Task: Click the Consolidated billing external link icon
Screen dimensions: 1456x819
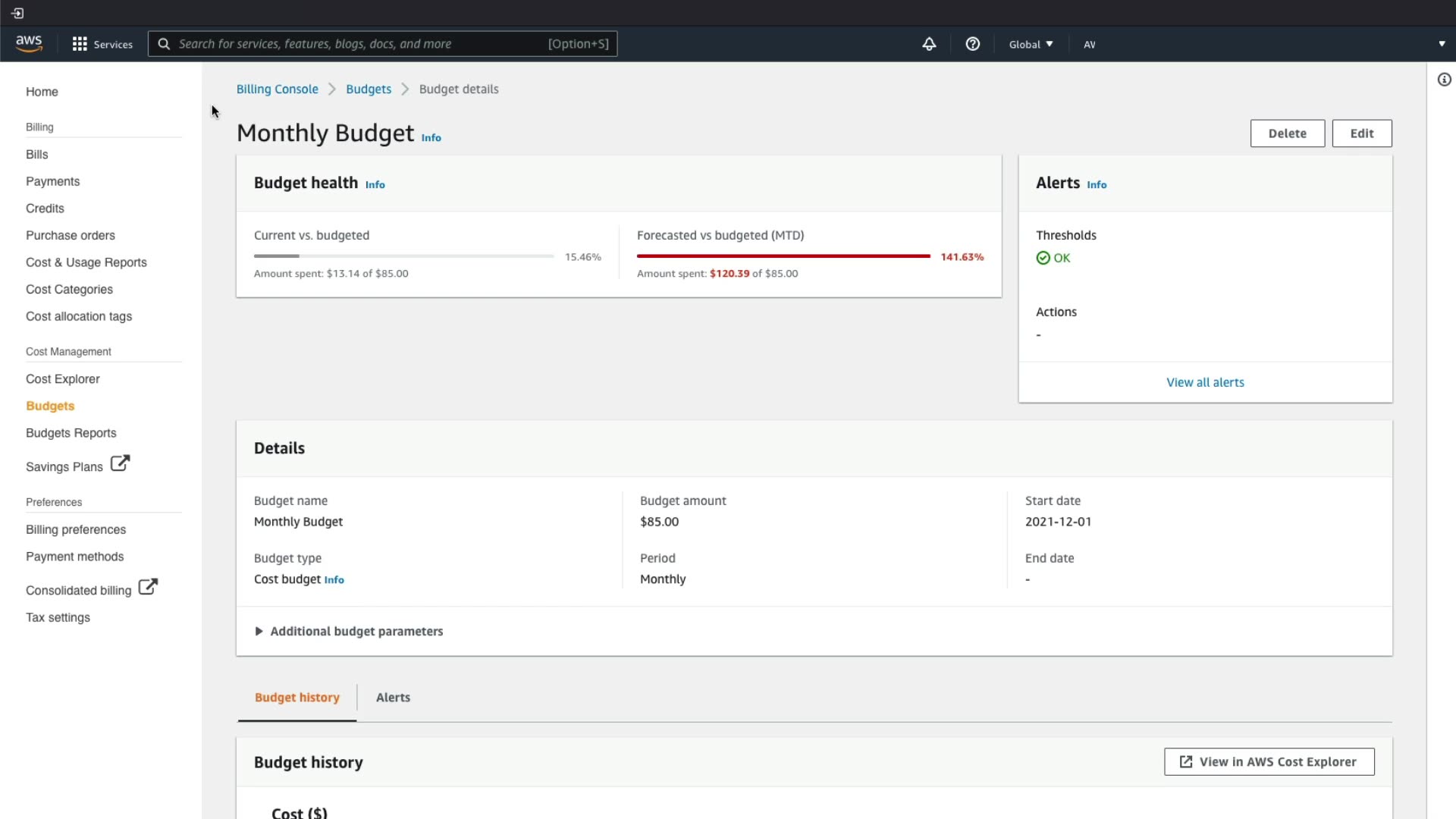Action: click(148, 587)
